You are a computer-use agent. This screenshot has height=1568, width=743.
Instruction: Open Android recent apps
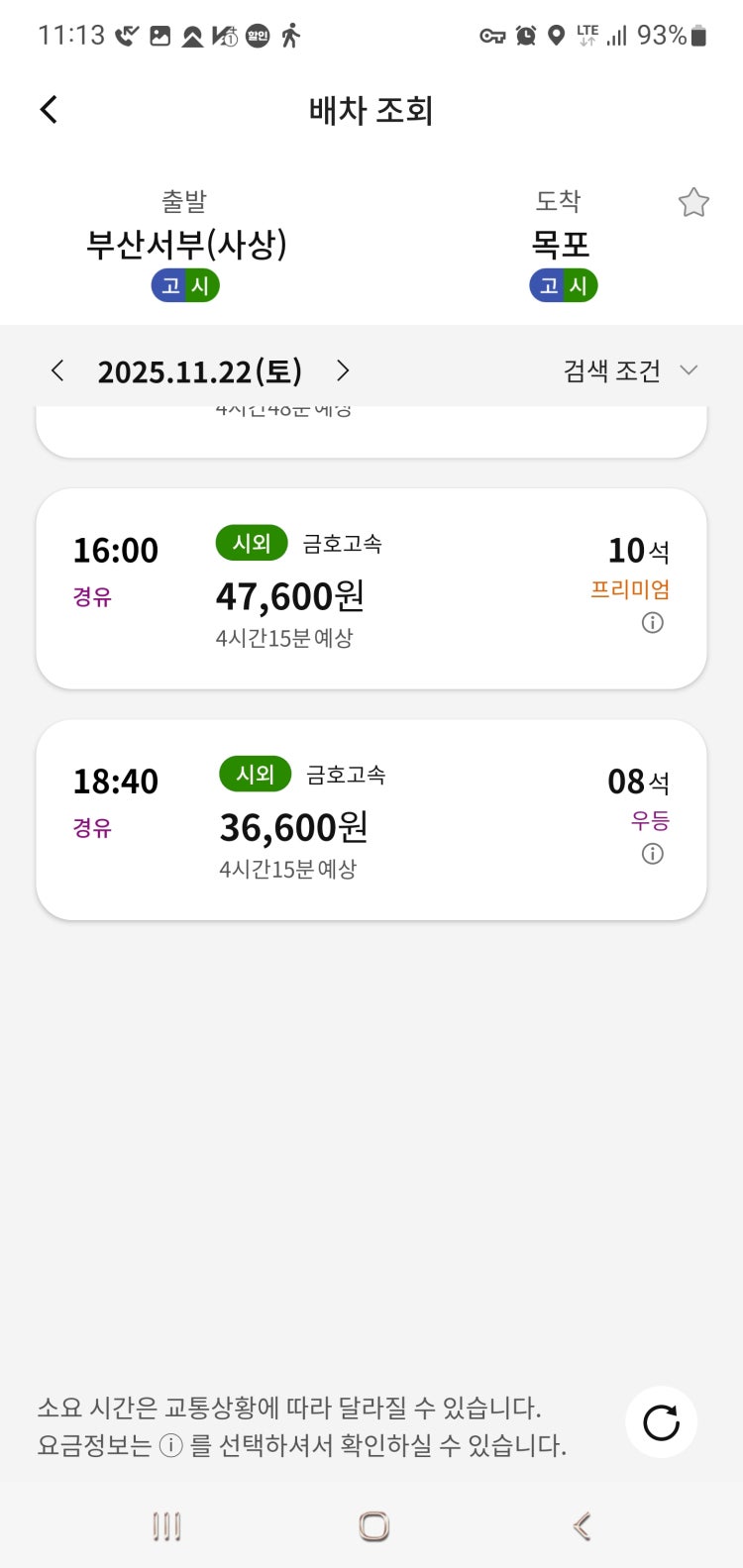[x=166, y=1526]
